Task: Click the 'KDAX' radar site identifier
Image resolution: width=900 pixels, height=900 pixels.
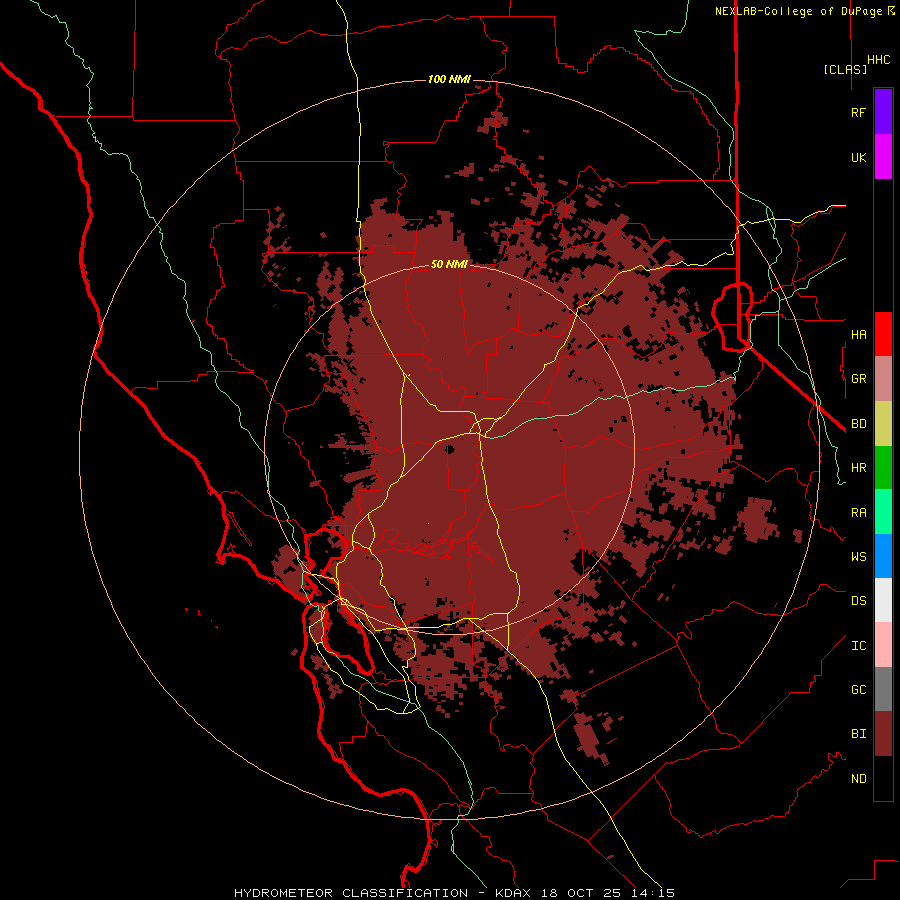Action: click(x=513, y=893)
